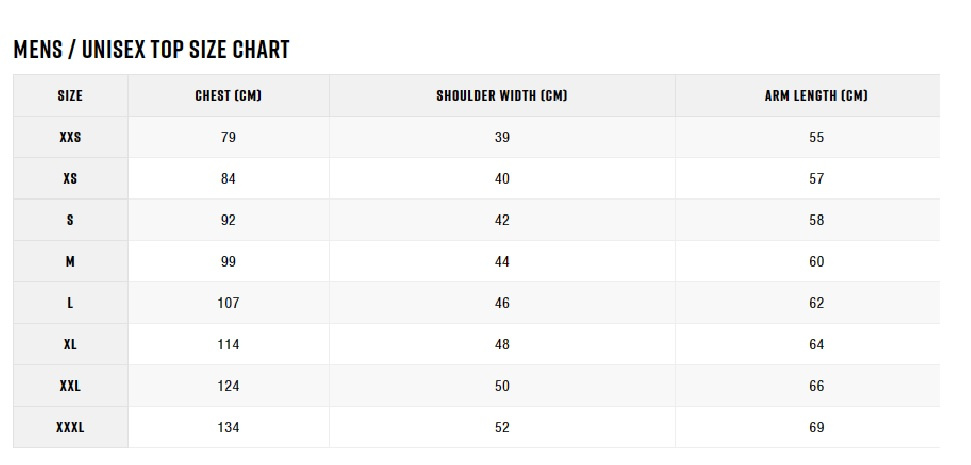Select the XXL size row label
Image resolution: width=971 pixels, height=465 pixels.
coord(70,386)
